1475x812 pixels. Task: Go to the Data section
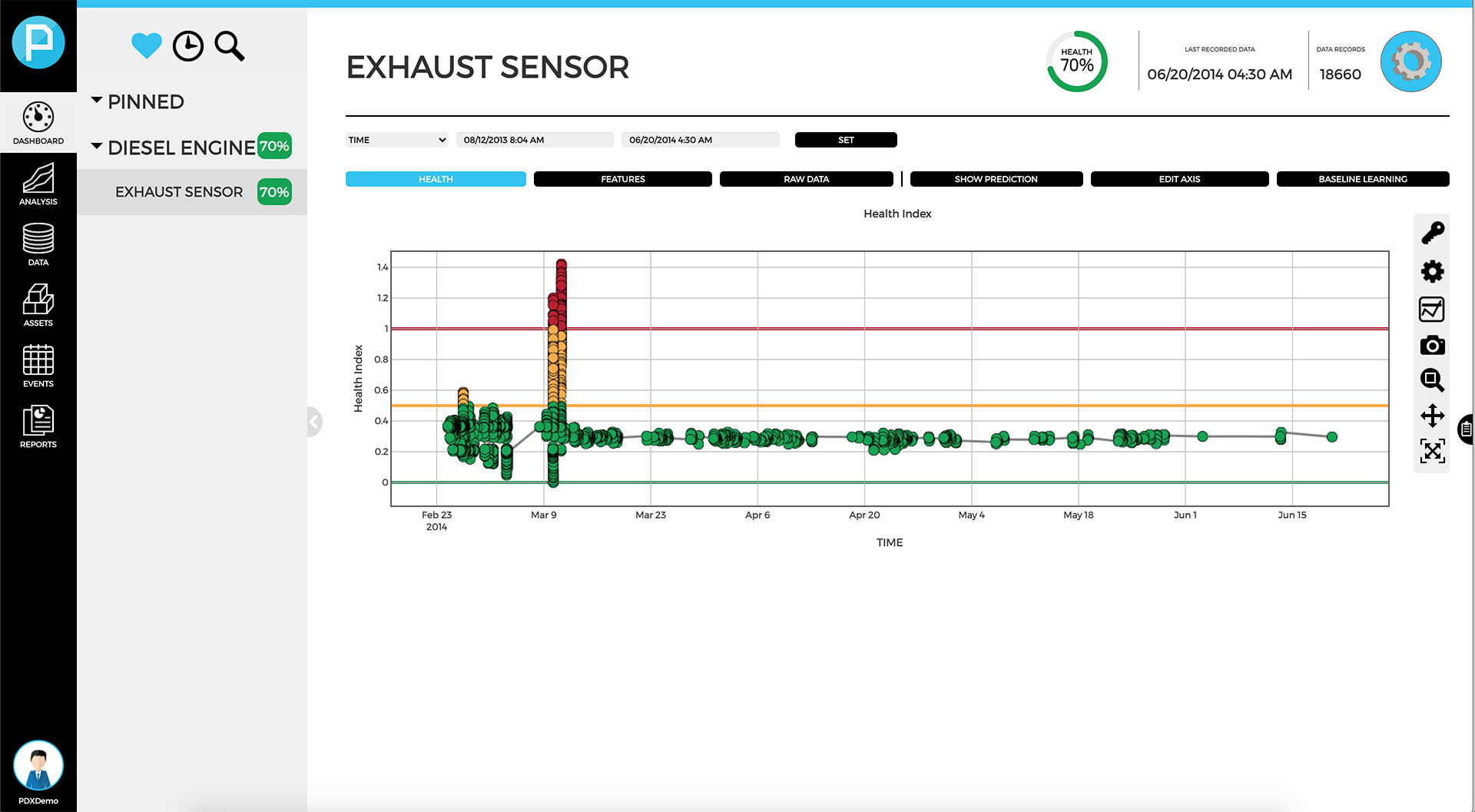[x=38, y=244]
